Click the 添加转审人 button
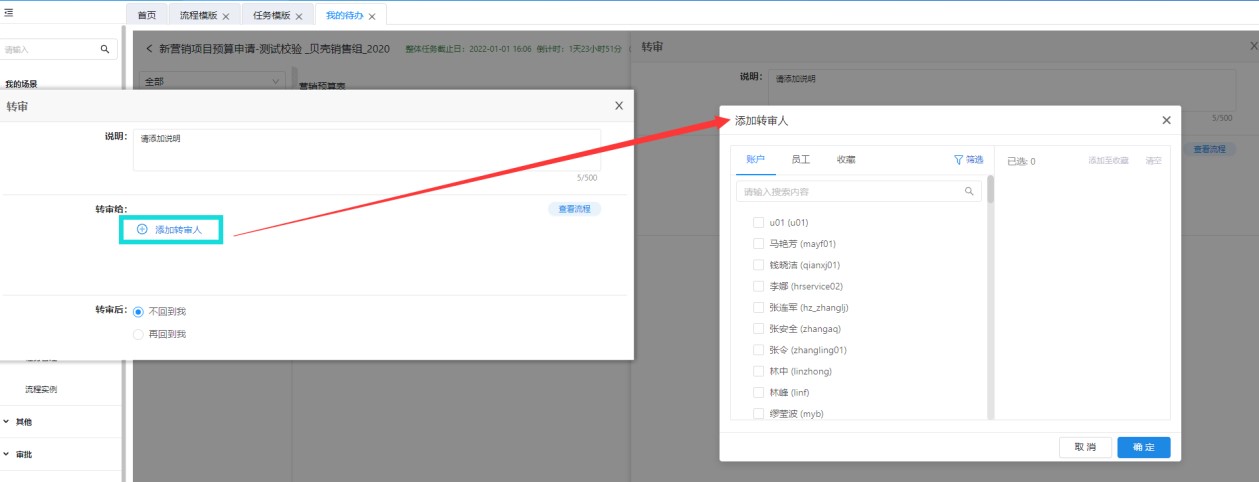 [x=170, y=230]
